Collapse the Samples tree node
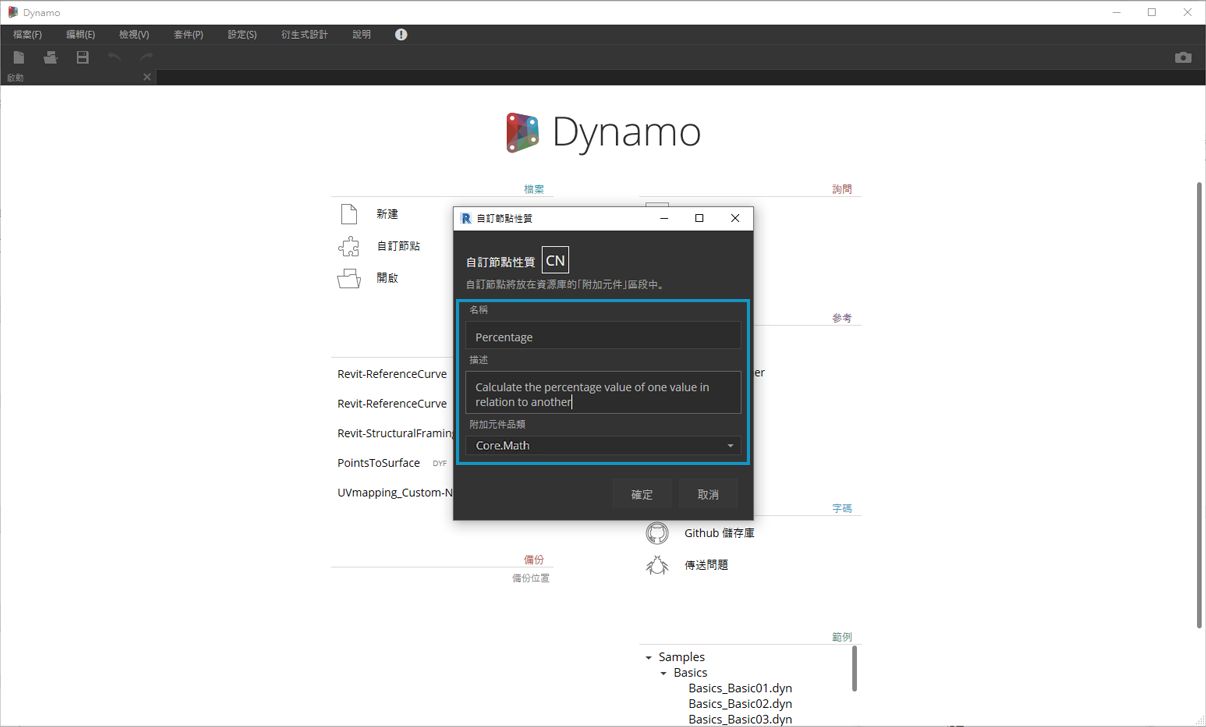1206x727 pixels. 649,658
